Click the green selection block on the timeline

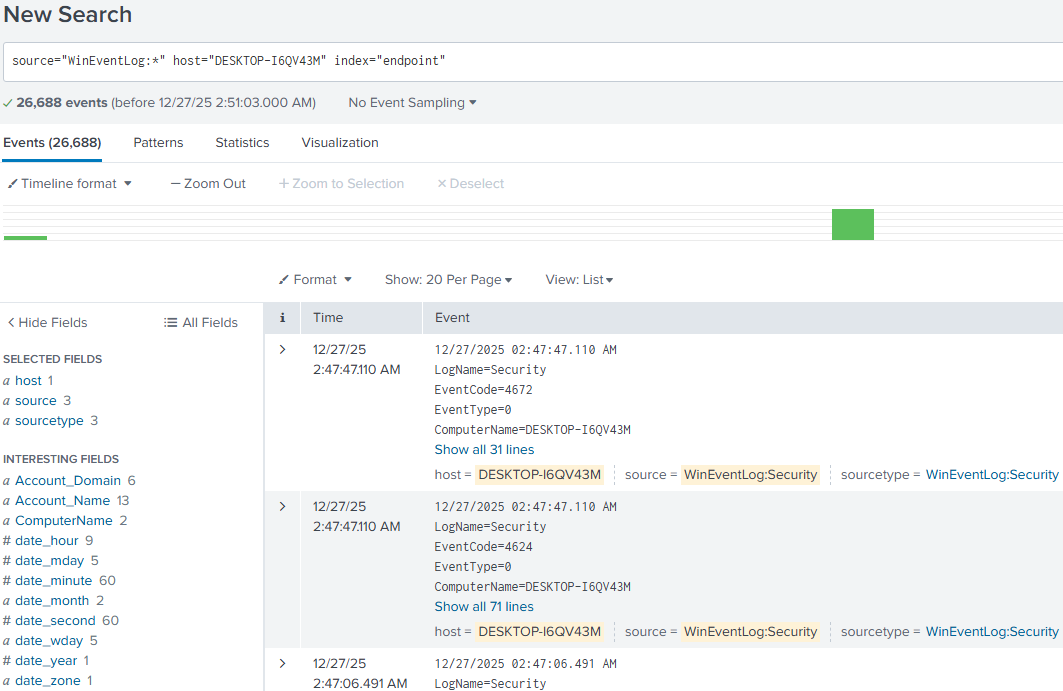[852, 224]
